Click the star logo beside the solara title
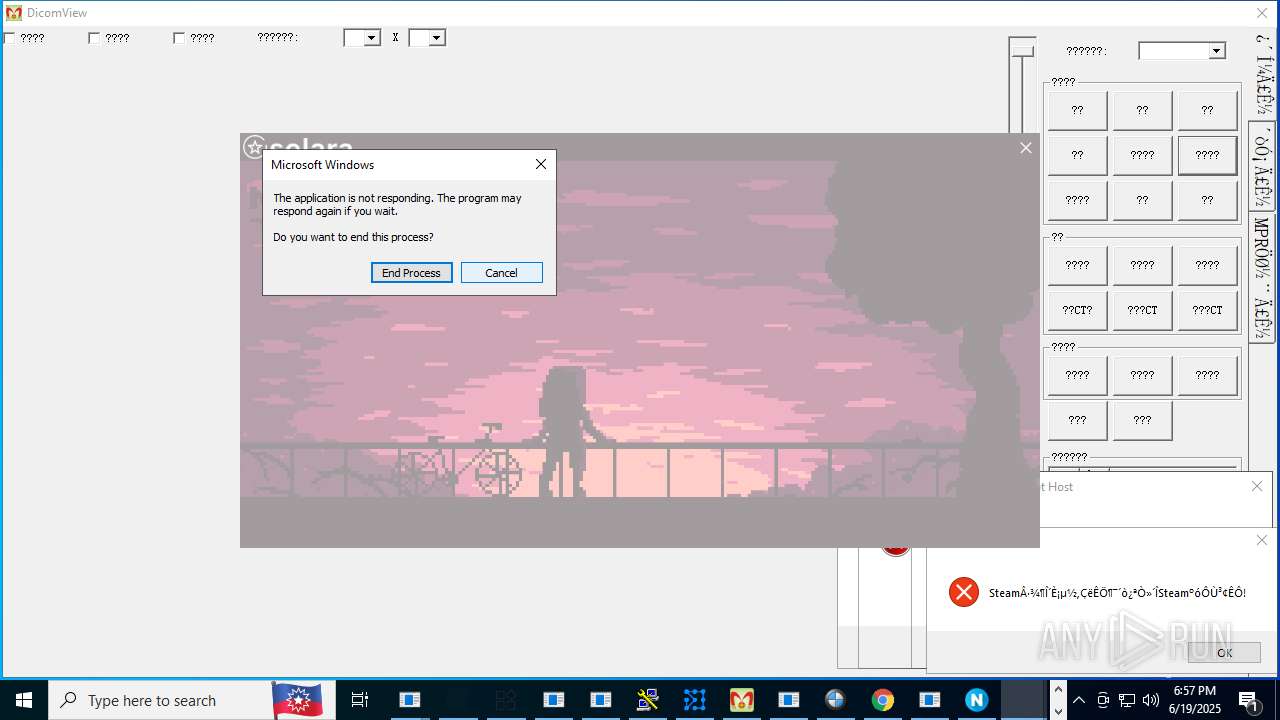1280x720 pixels. pyautogui.click(x=254, y=147)
